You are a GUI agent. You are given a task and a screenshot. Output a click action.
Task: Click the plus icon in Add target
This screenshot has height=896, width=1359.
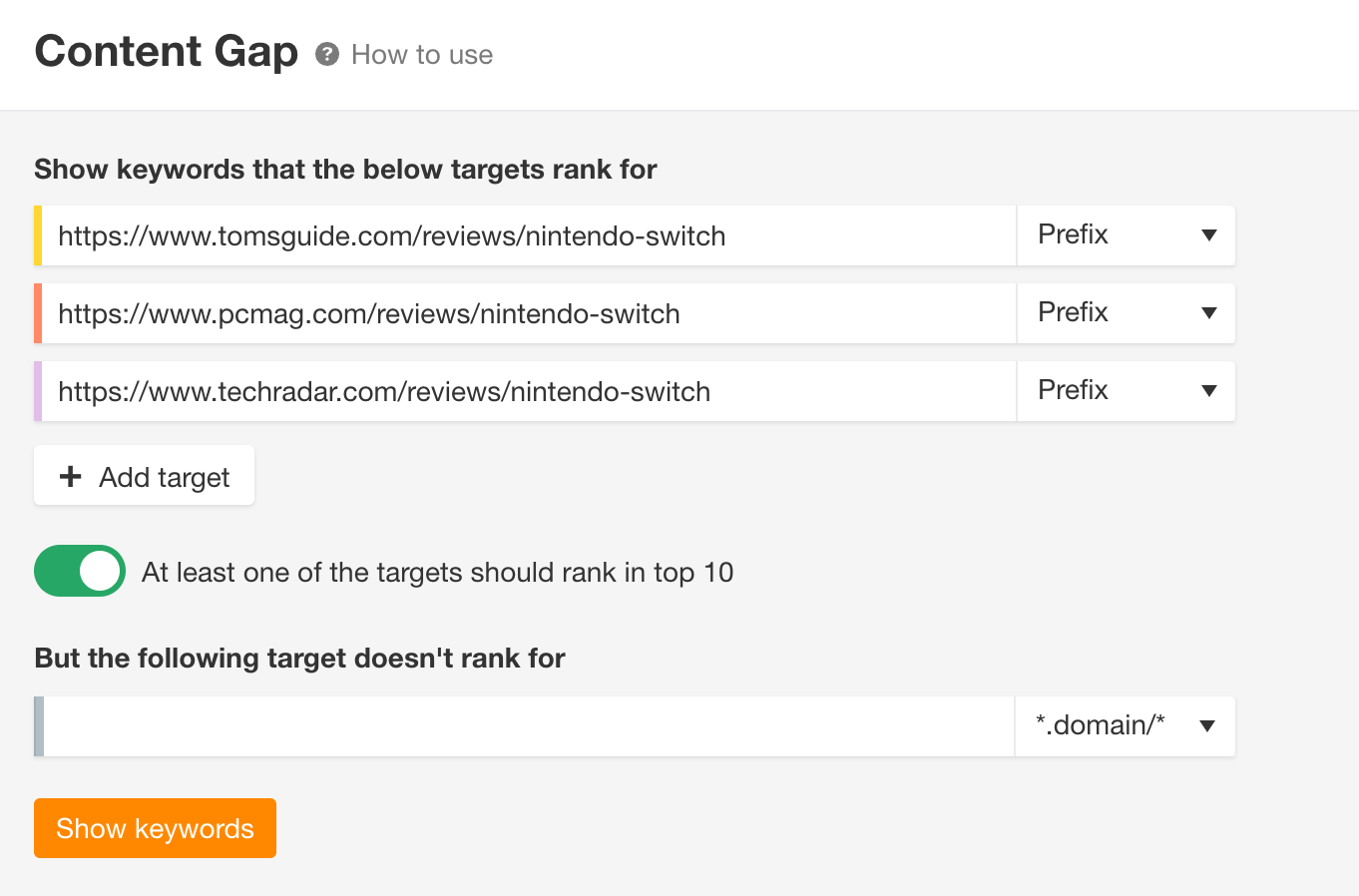point(71,476)
